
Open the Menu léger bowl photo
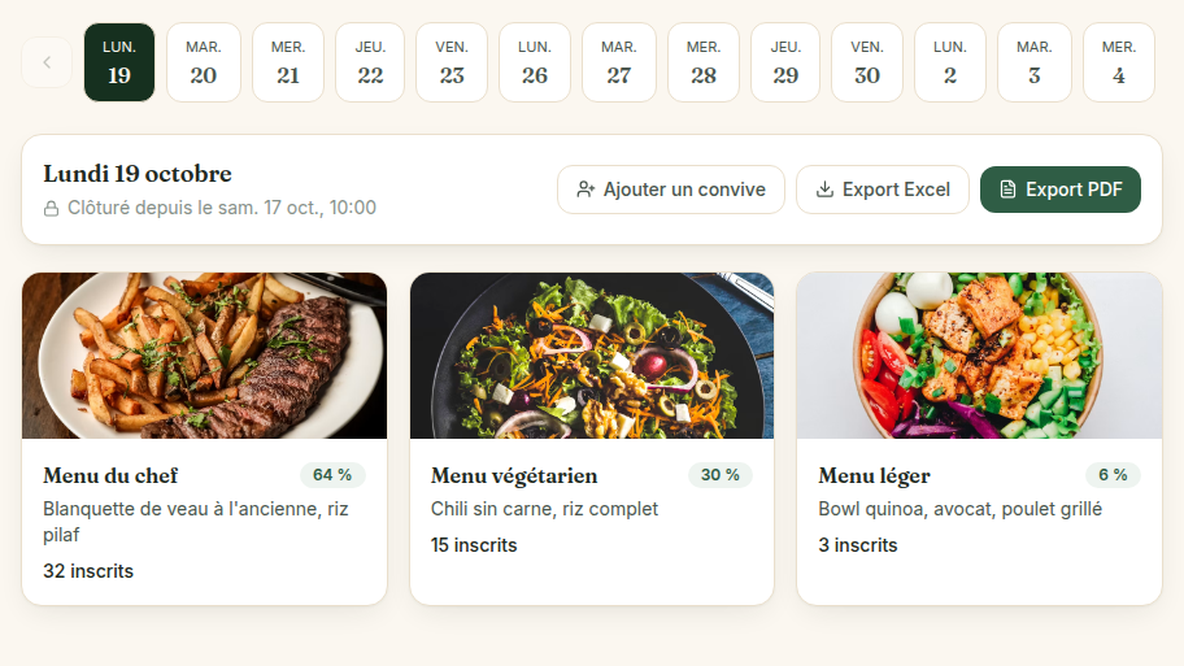pyautogui.click(x=979, y=356)
